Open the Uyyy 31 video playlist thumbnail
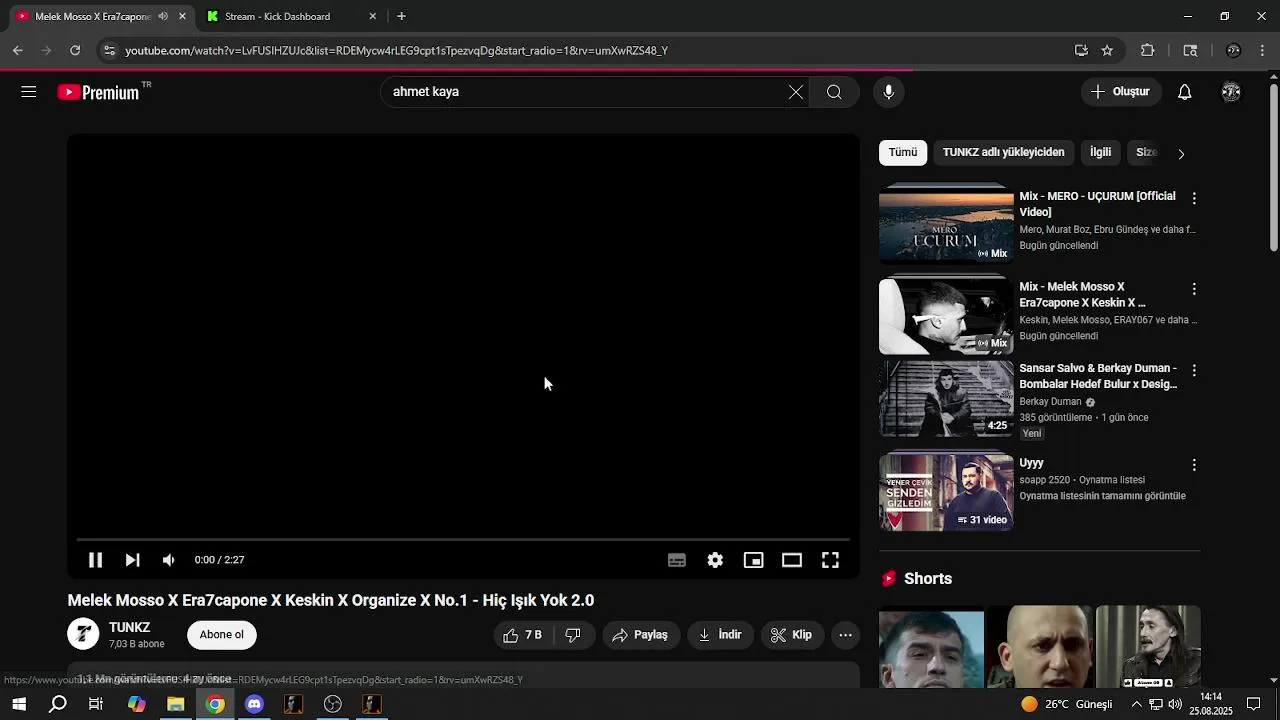The image size is (1280, 720). 946,493
